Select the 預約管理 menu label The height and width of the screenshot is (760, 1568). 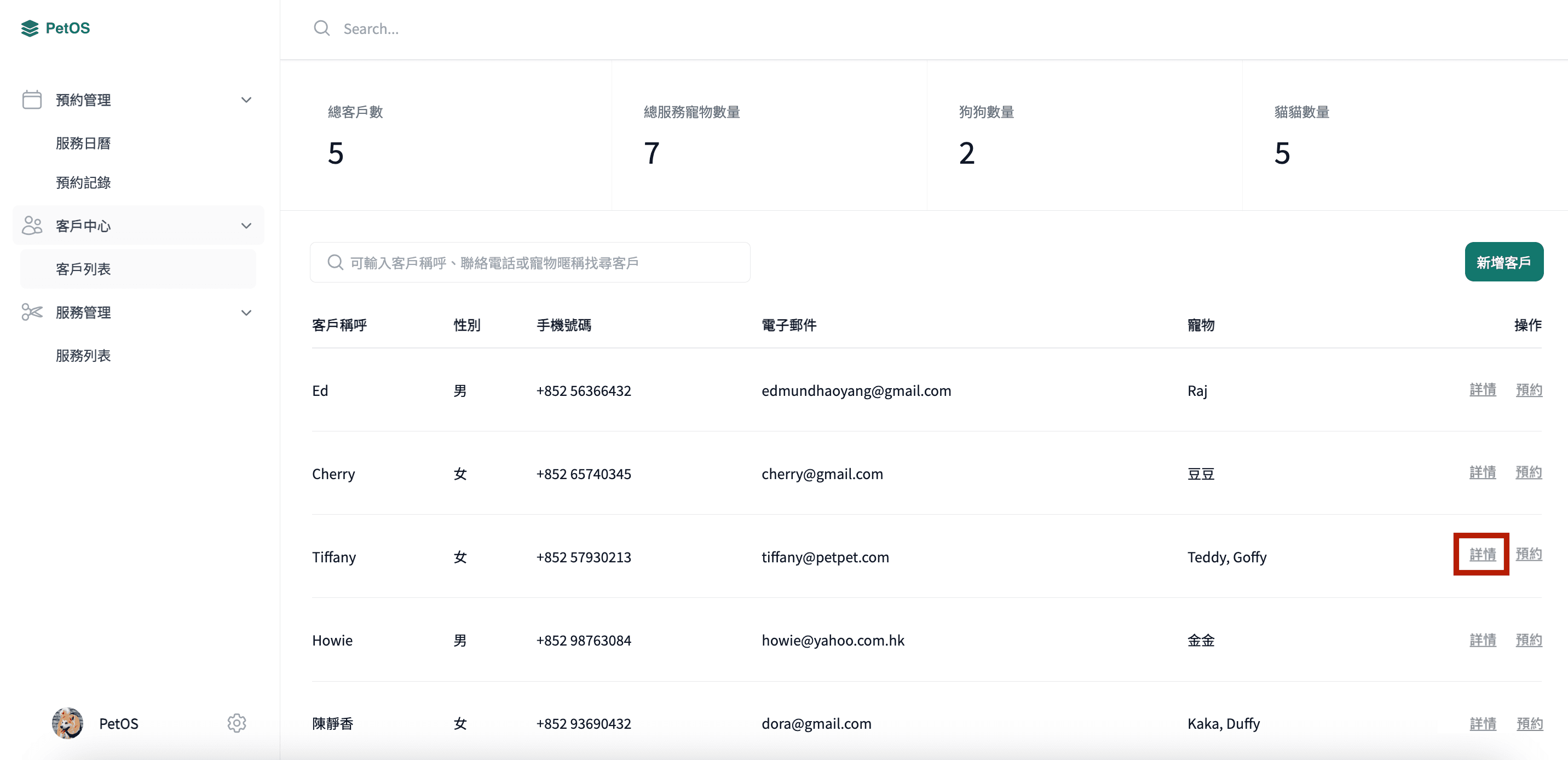click(83, 100)
